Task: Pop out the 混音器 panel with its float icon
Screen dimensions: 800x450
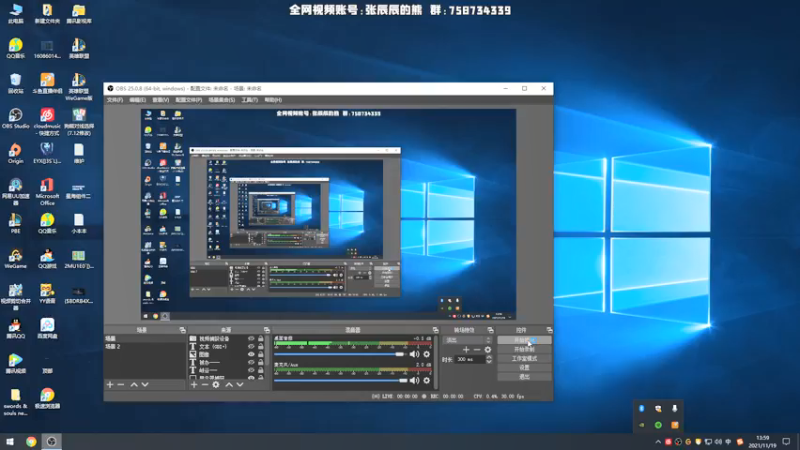Action: coord(435,330)
